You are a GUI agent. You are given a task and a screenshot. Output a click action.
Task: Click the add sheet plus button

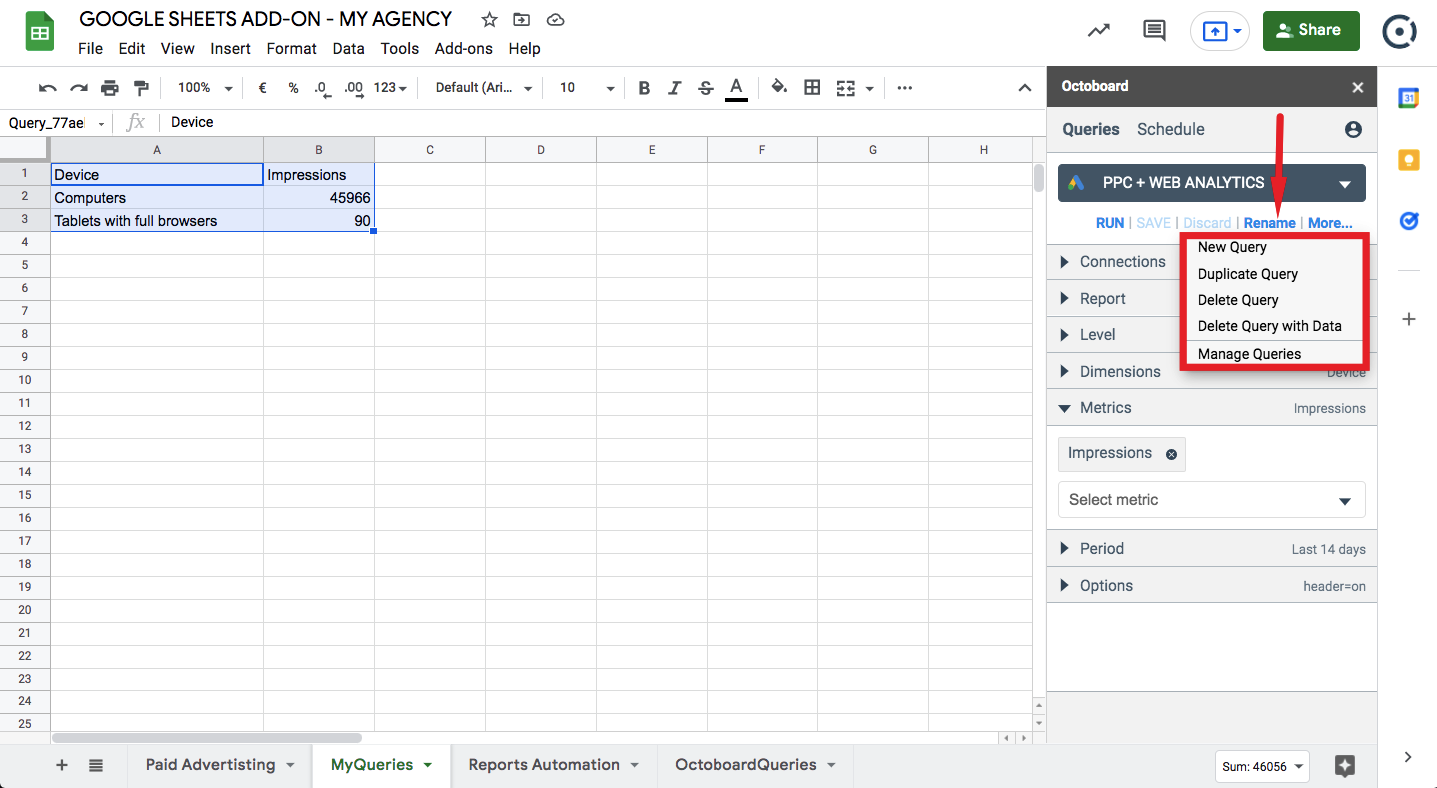pos(62,765)
